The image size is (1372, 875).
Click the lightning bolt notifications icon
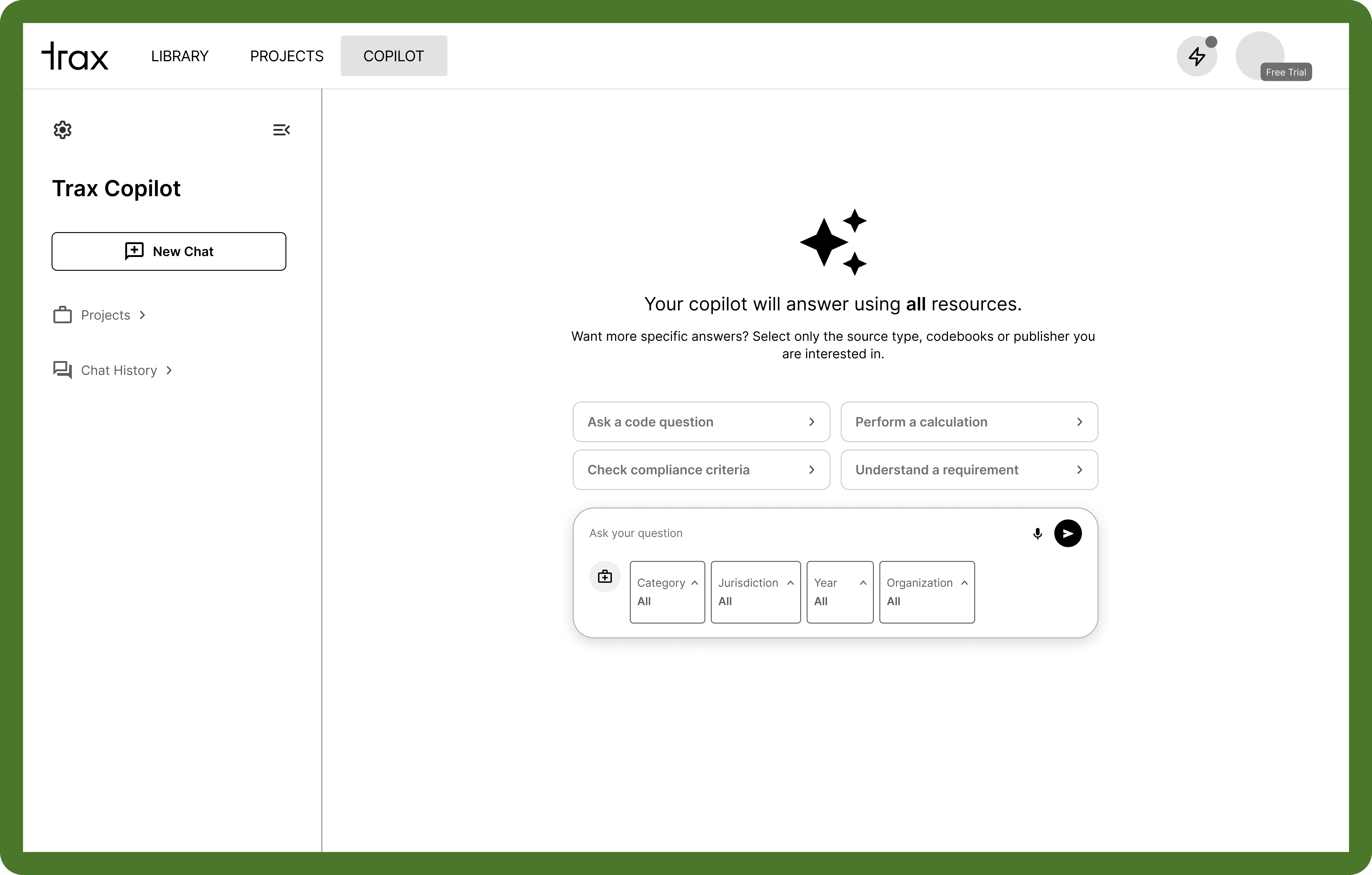(1197, 56)
